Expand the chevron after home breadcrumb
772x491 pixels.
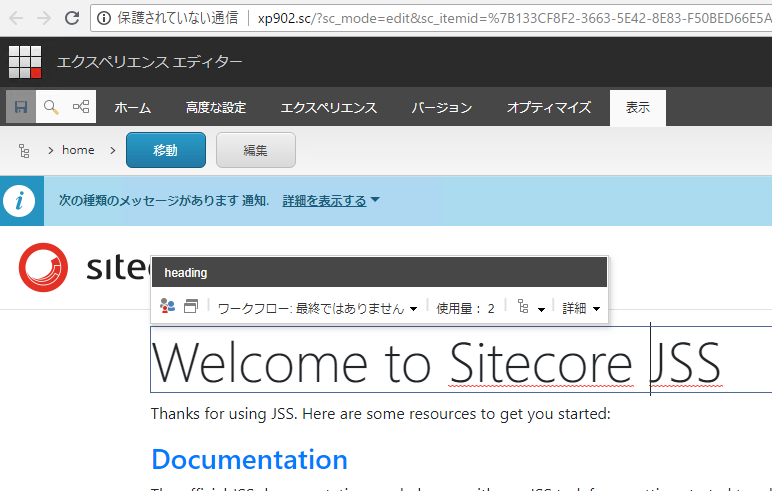113,150
